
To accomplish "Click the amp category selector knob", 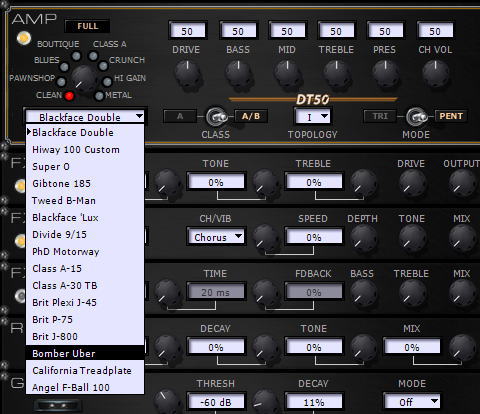I will pos(83,78).
